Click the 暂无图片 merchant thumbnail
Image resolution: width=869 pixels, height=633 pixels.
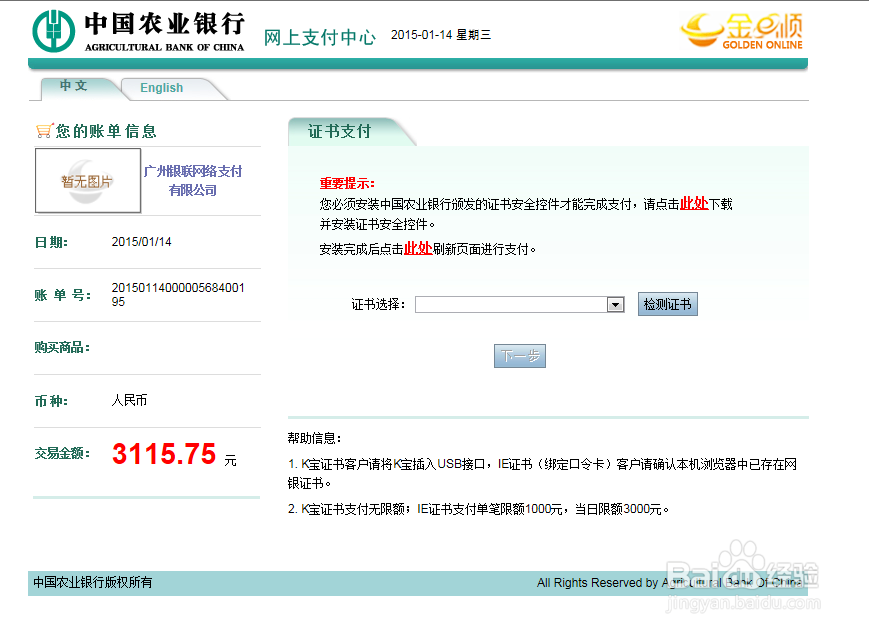point(88,181)
